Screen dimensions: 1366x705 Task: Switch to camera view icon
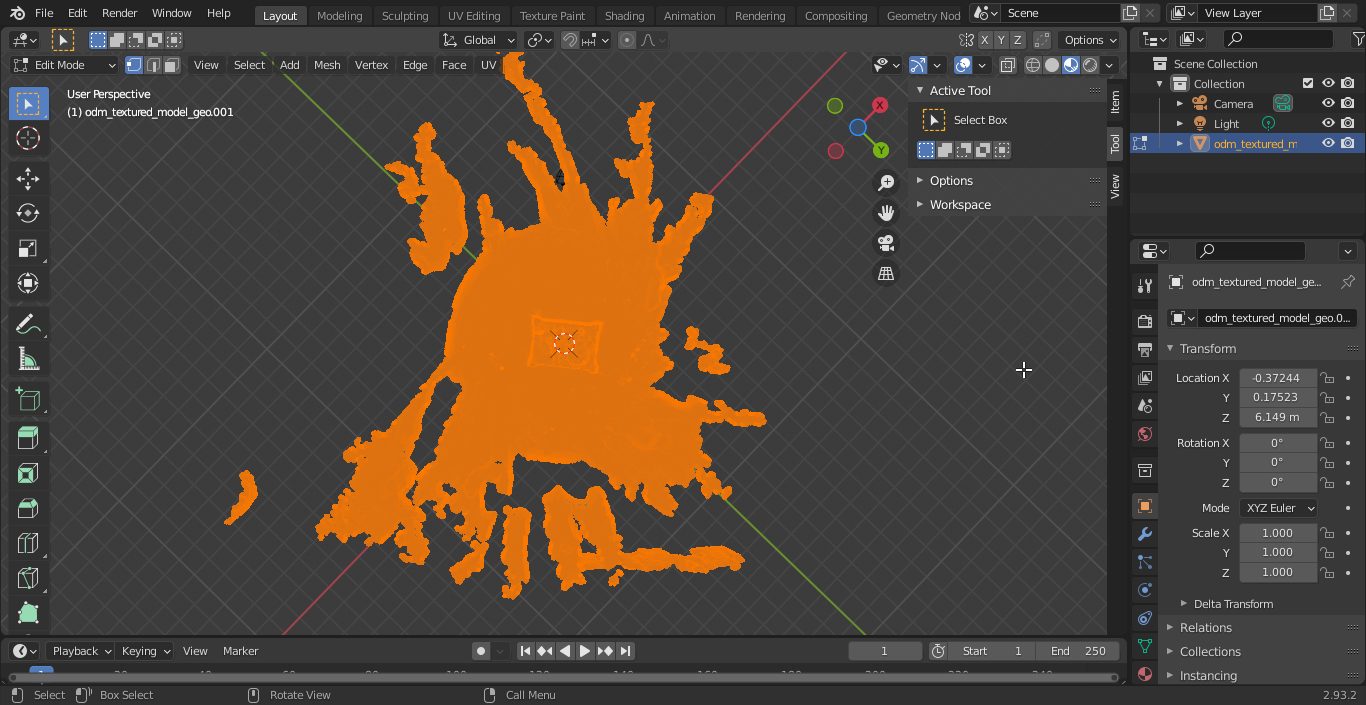[x=886, y=243]
